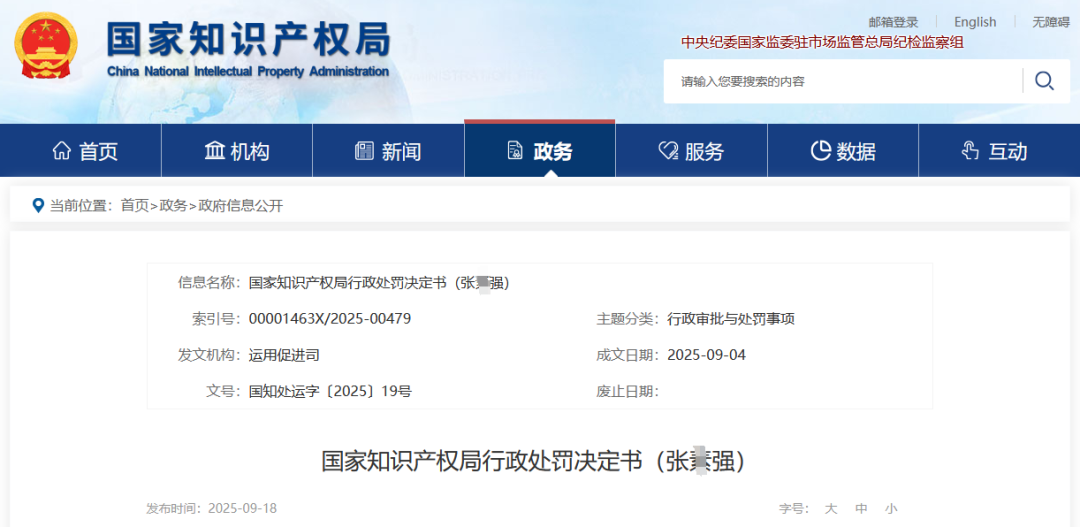
Task: Click the 无障碍 accessibility link
Action: pos(1050,22)
